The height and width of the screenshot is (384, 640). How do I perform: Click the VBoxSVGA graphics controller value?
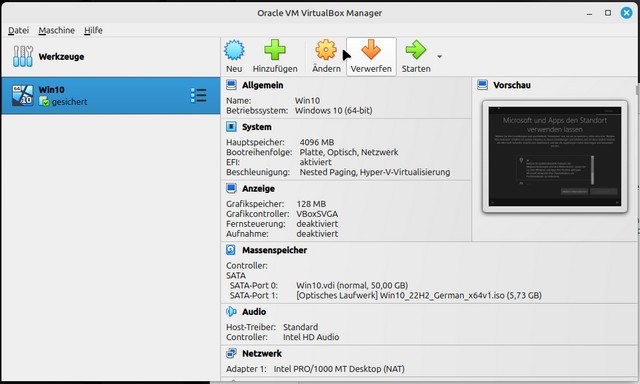coord(317,214)
